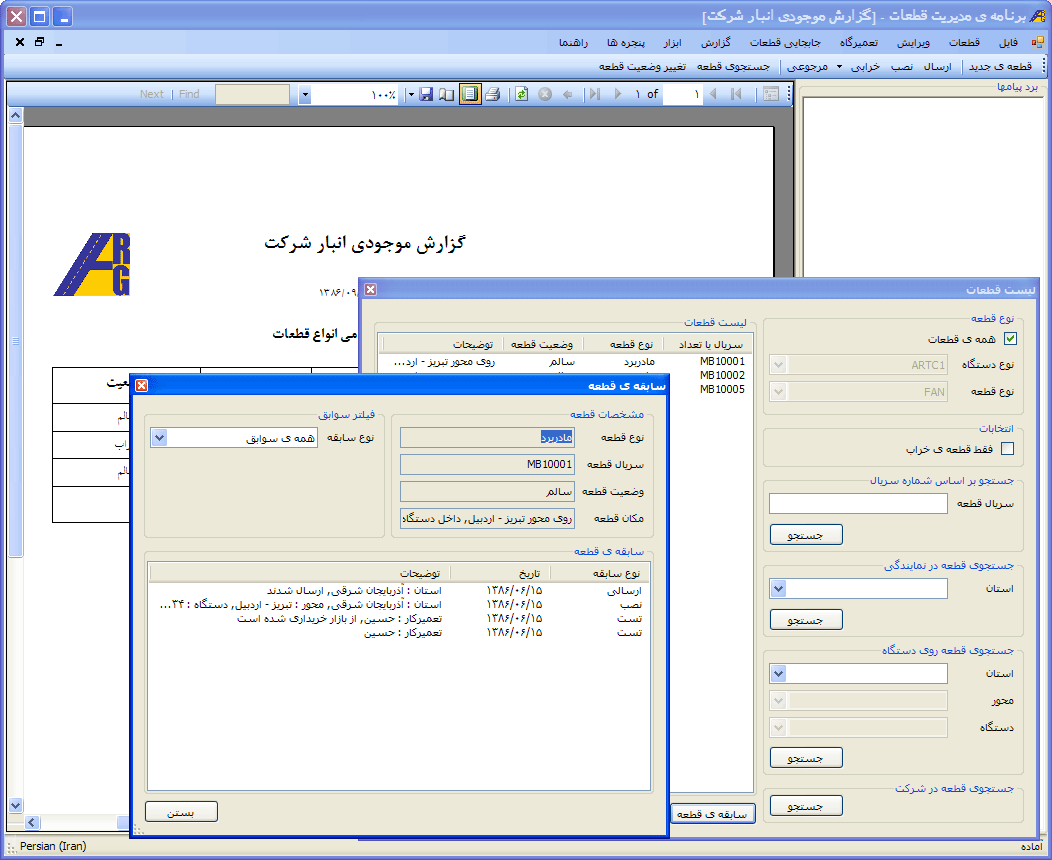Click سریال قطعه search input field

pos(858,504)
